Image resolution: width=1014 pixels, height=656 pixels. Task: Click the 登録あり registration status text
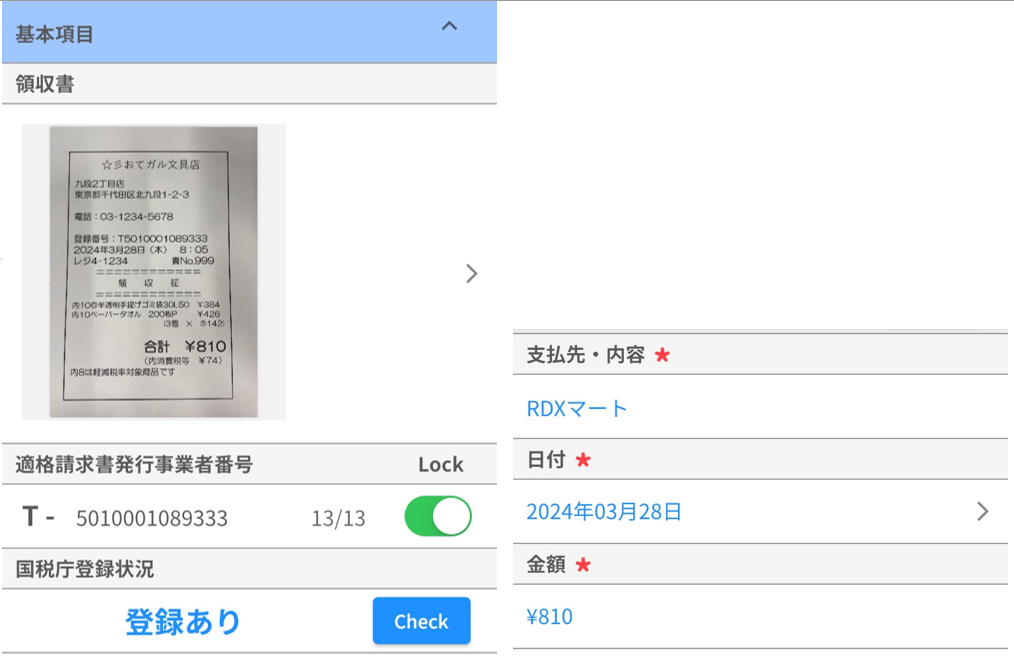pyautogui.click(x=183, y=622)
